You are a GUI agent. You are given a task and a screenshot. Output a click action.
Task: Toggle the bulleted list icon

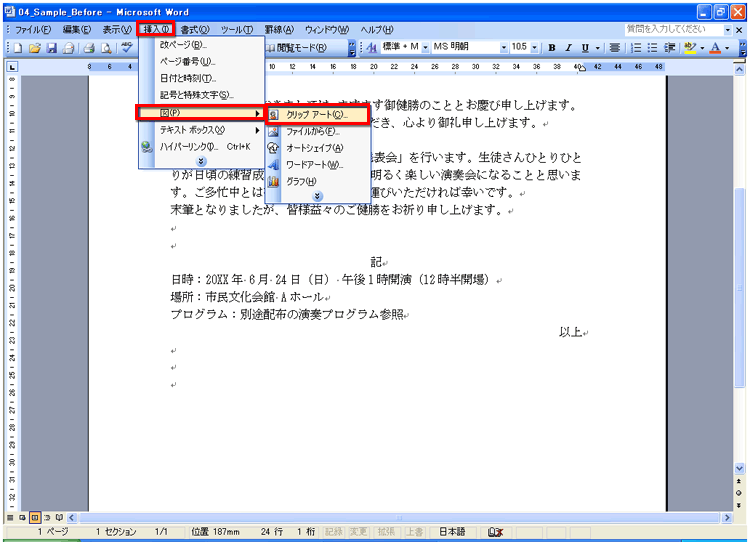(652, 47)
